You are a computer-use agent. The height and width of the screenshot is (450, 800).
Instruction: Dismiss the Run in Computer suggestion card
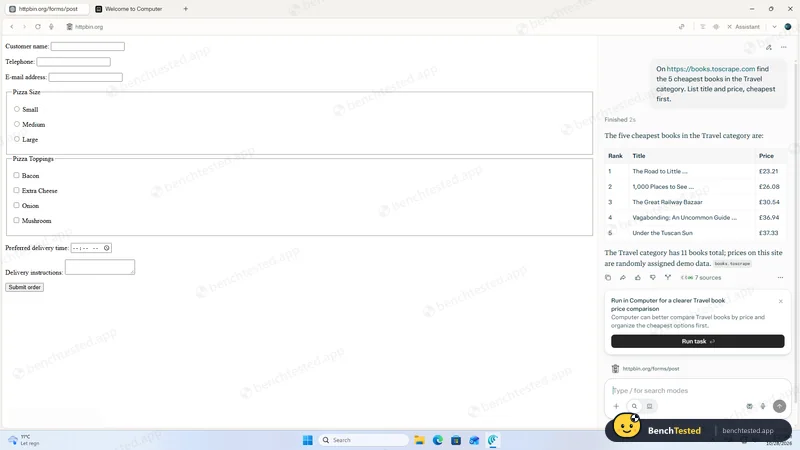(781, 301)
